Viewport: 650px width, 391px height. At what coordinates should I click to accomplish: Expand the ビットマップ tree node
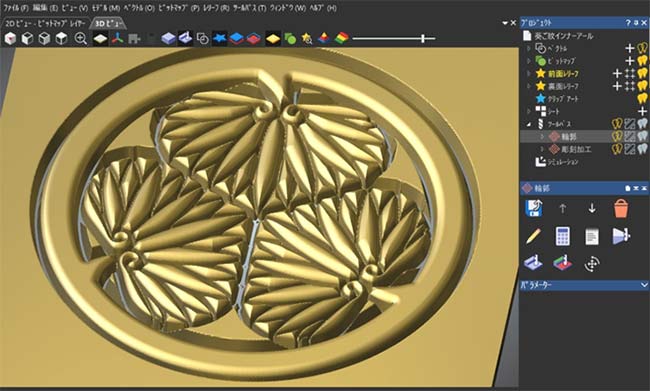[x=529, y=61]
